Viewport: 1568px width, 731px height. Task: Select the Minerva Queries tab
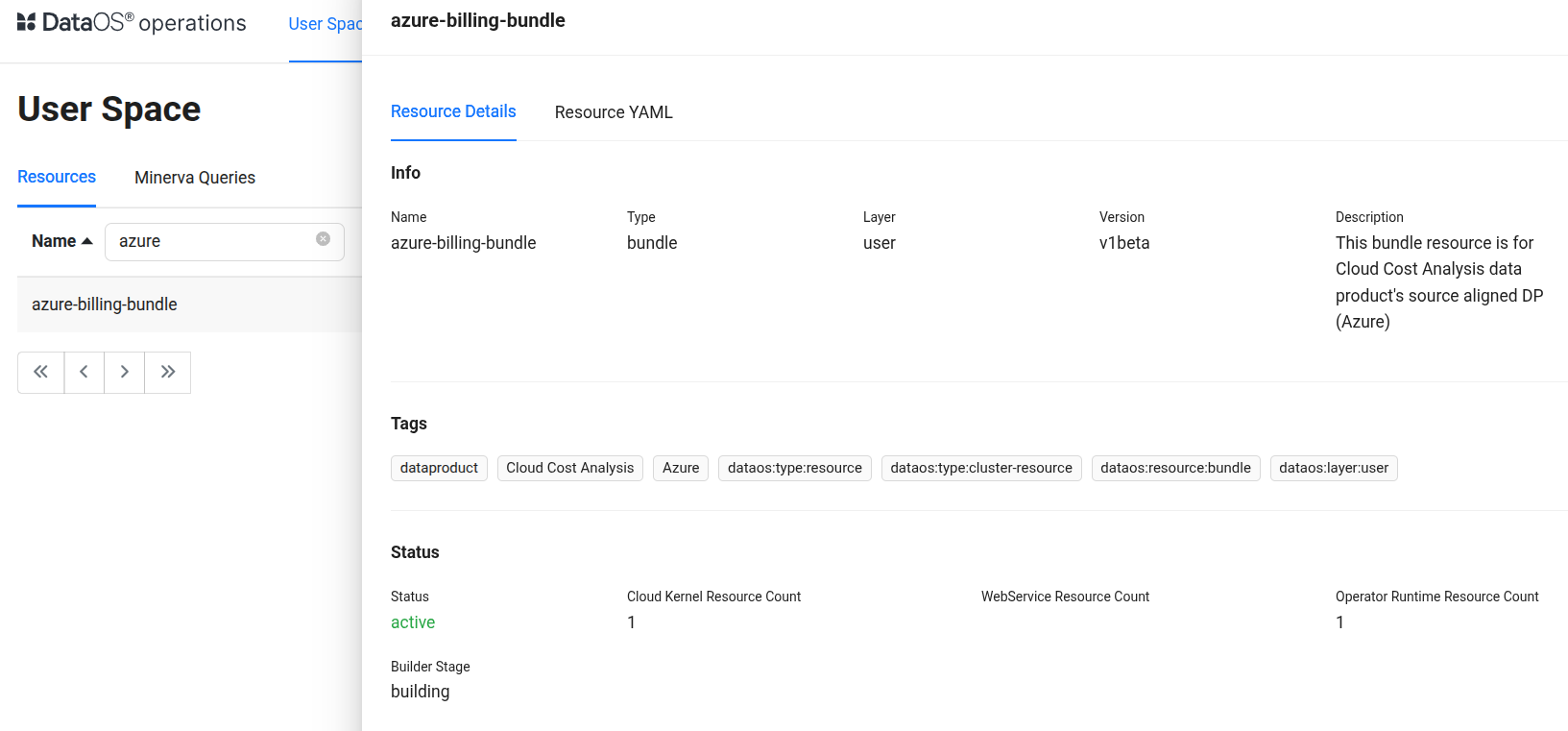195,178
